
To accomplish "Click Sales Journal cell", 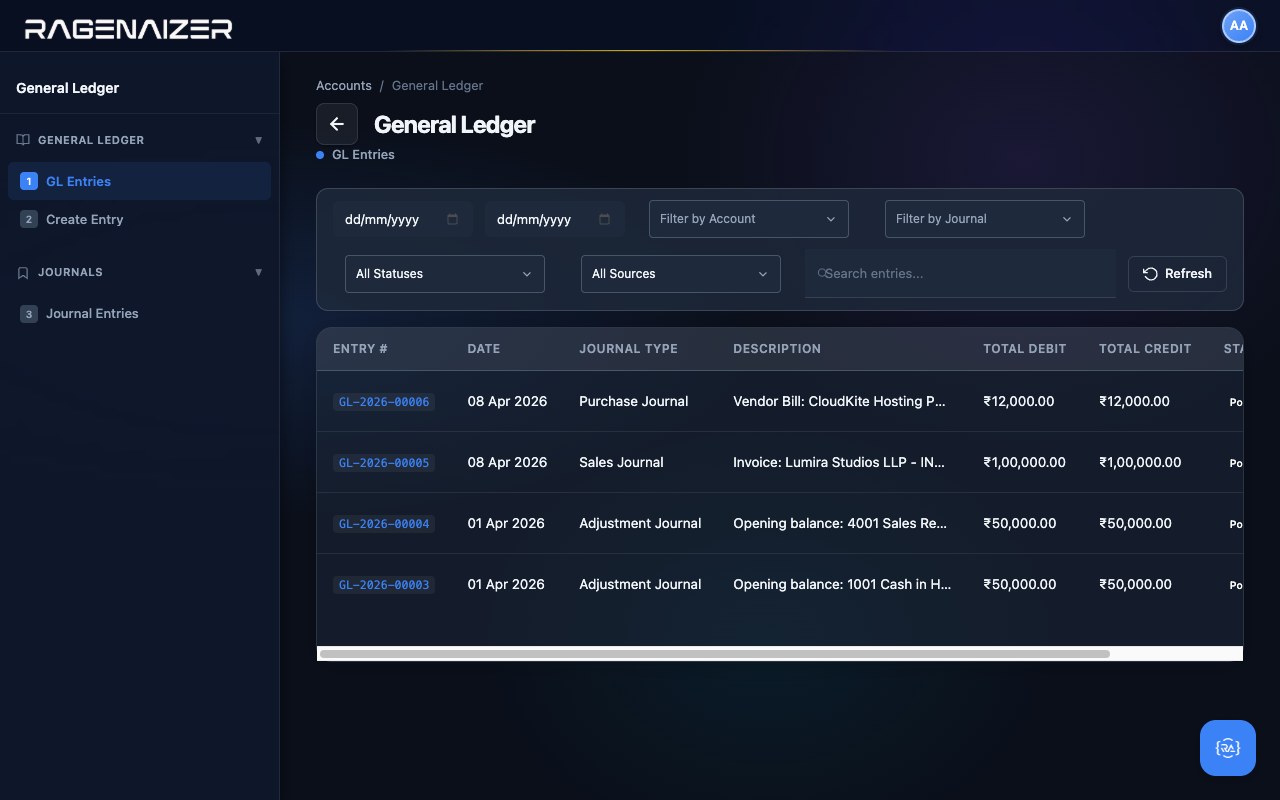I will (621, 462).
